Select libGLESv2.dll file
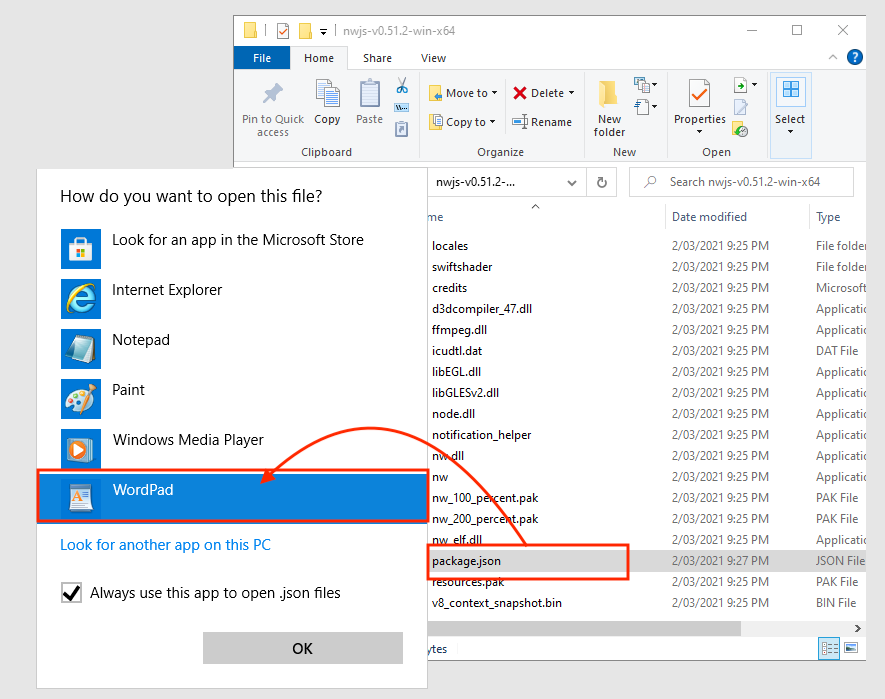 pyautogui.click(x=465, y=392)
